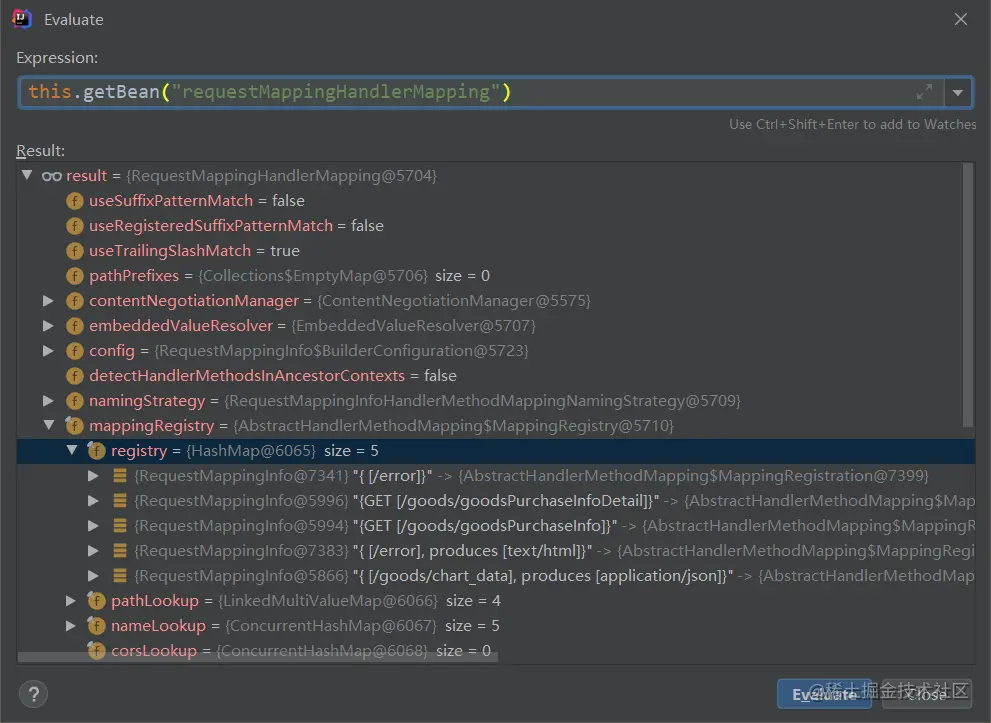Expand RequestMappingInfo@5994 entry
The height and width of the screenshot is (723, 991).
(93, 526)
